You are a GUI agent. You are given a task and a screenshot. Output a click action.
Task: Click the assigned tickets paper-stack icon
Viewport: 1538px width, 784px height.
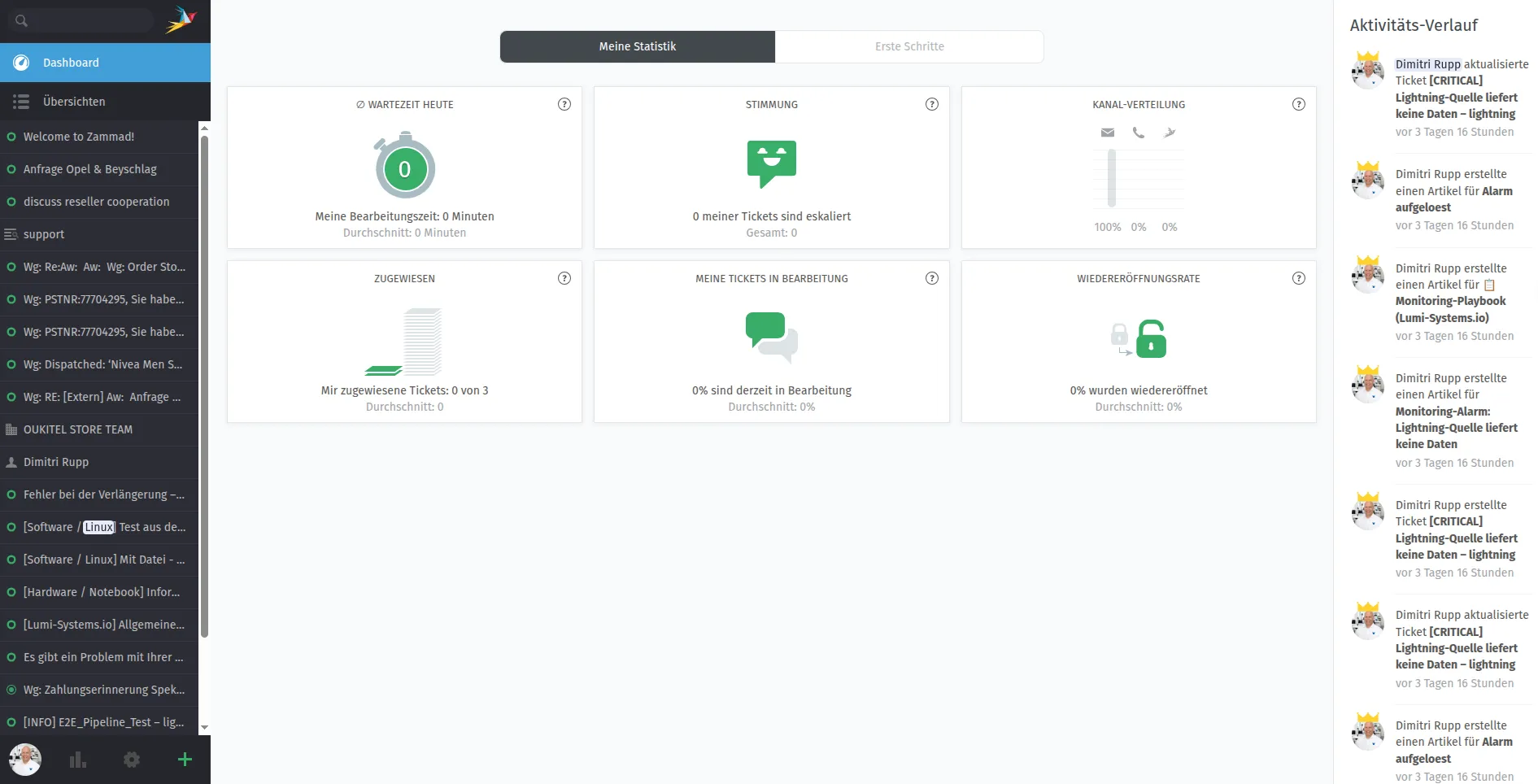point(404,342)
